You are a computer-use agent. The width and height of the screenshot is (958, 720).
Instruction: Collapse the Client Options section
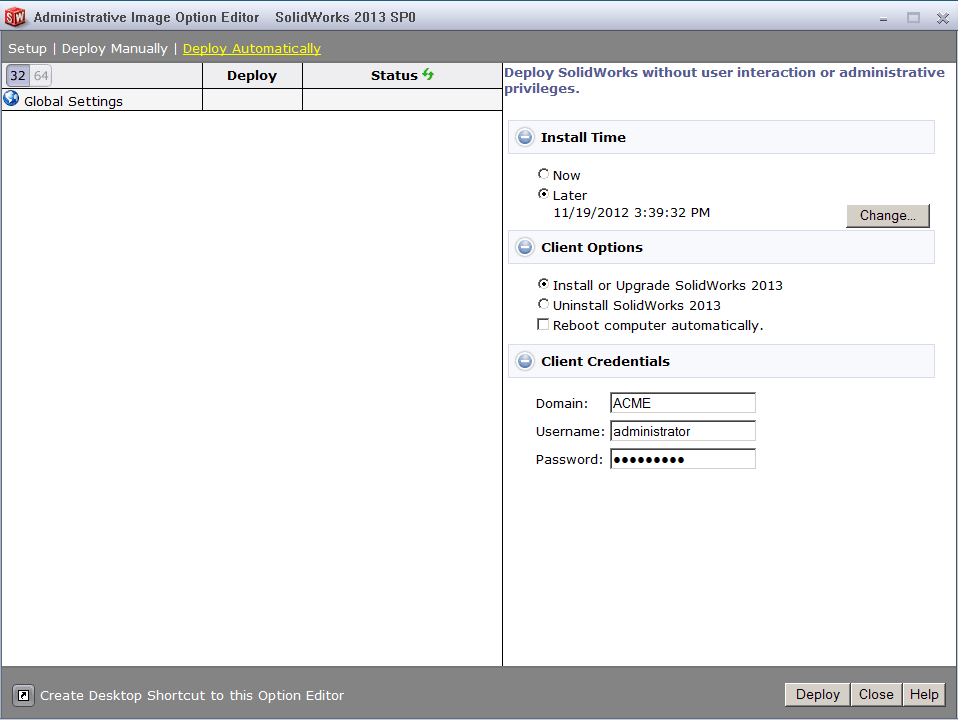(525, 247)
